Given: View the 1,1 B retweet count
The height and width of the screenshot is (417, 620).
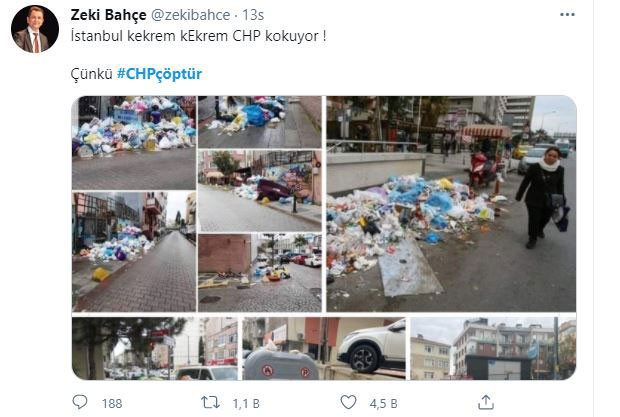Looking at the screenshot, I should click(246, 404).
